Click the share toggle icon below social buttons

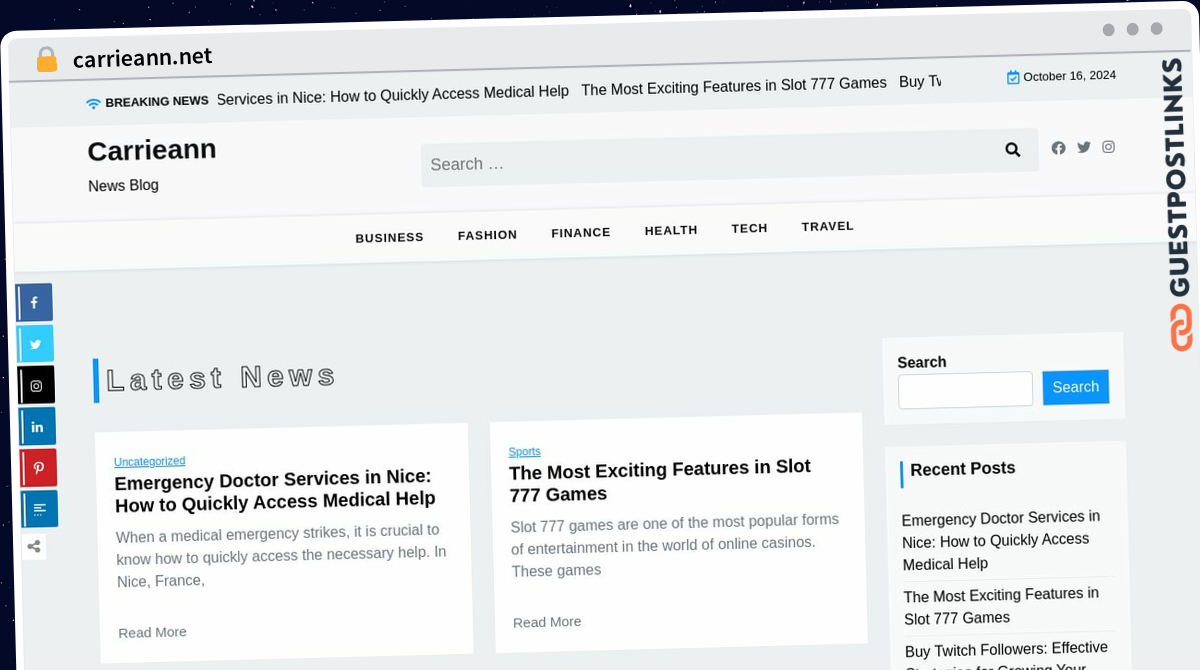(x=34, y=546)
